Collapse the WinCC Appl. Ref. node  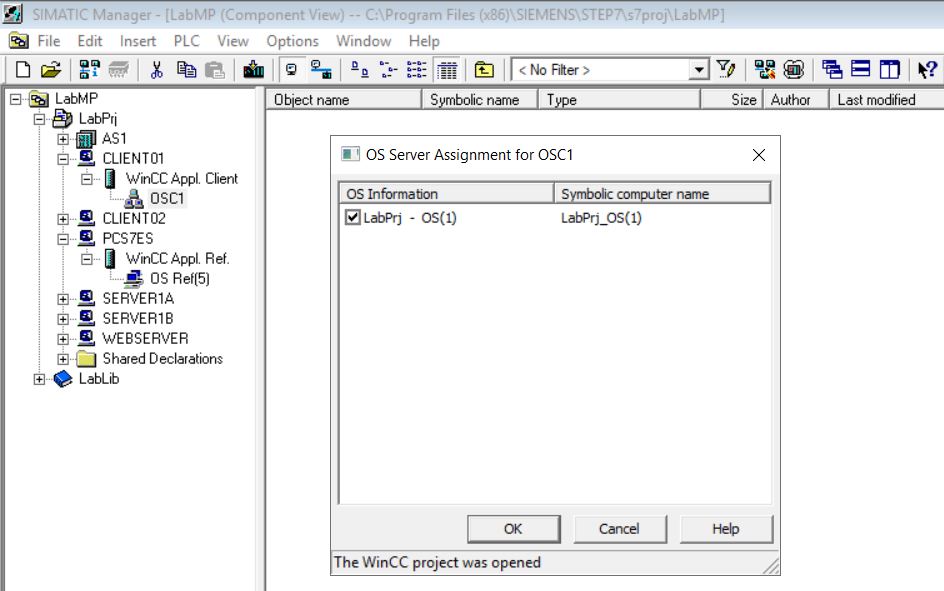pyautogui.click(x=87, y=259)
